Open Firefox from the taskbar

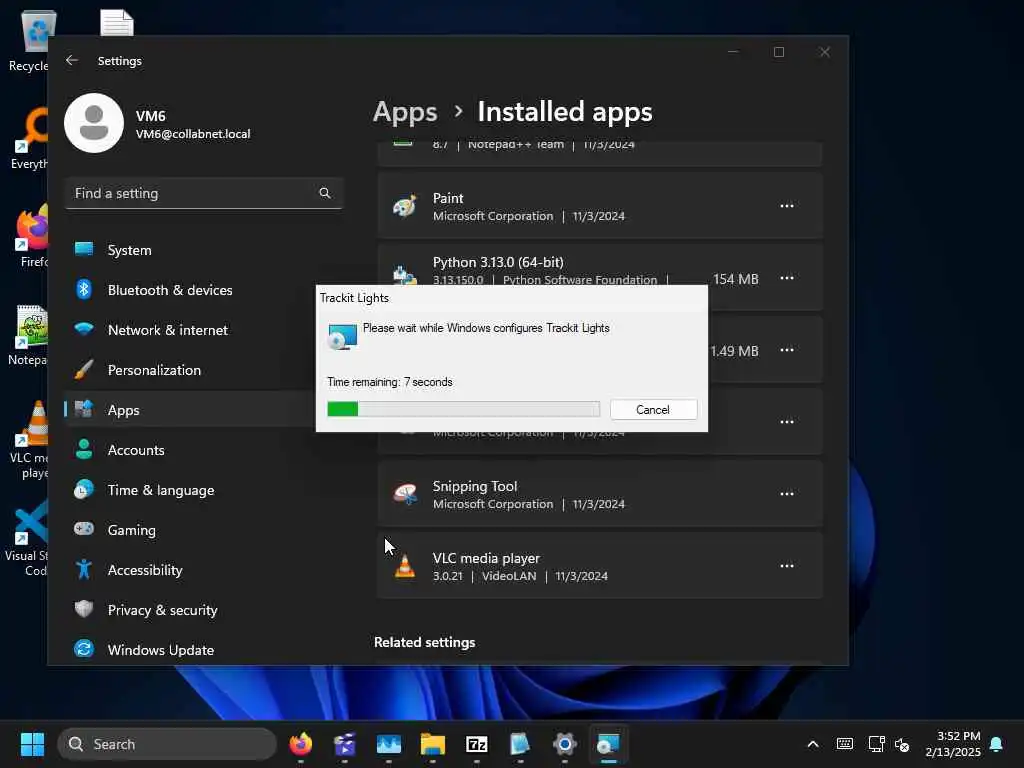300,744
